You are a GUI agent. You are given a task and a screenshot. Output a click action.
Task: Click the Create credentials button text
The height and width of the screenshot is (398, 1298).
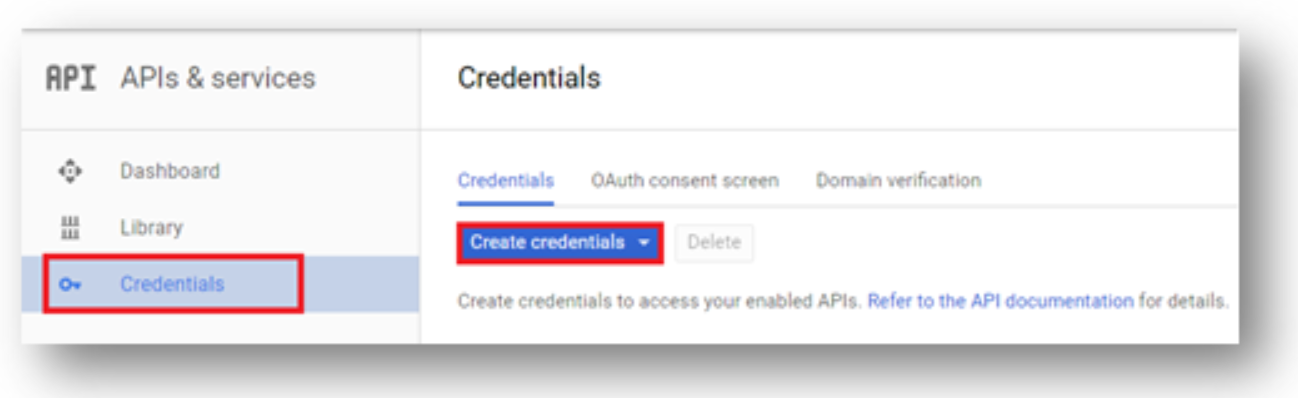[547, 242]
